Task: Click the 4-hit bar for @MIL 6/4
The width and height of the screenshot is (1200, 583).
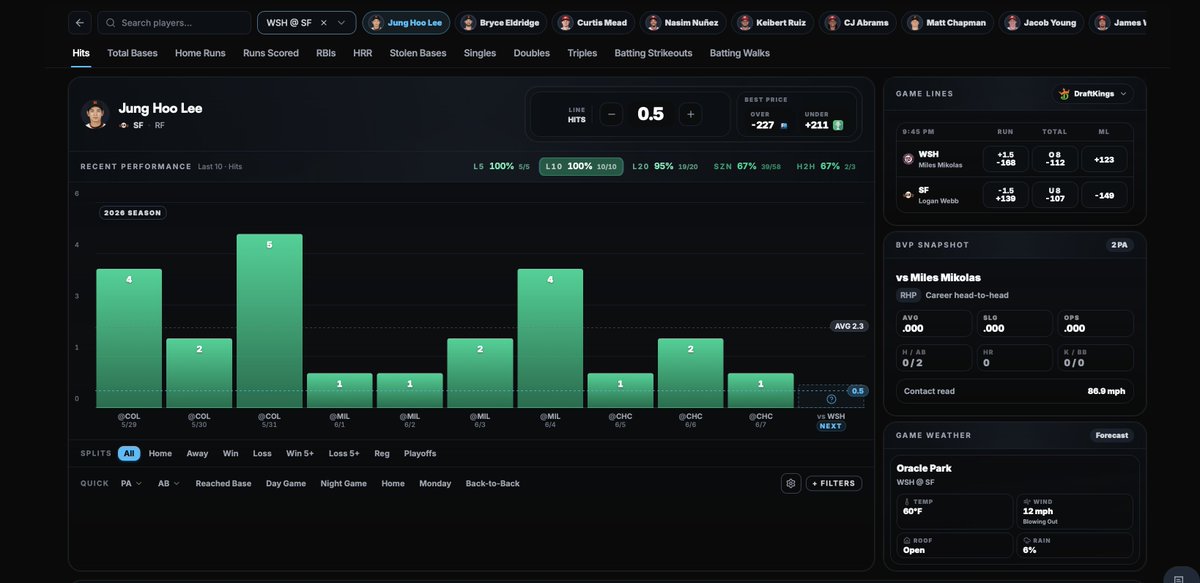Action: (x=550, y=338)
